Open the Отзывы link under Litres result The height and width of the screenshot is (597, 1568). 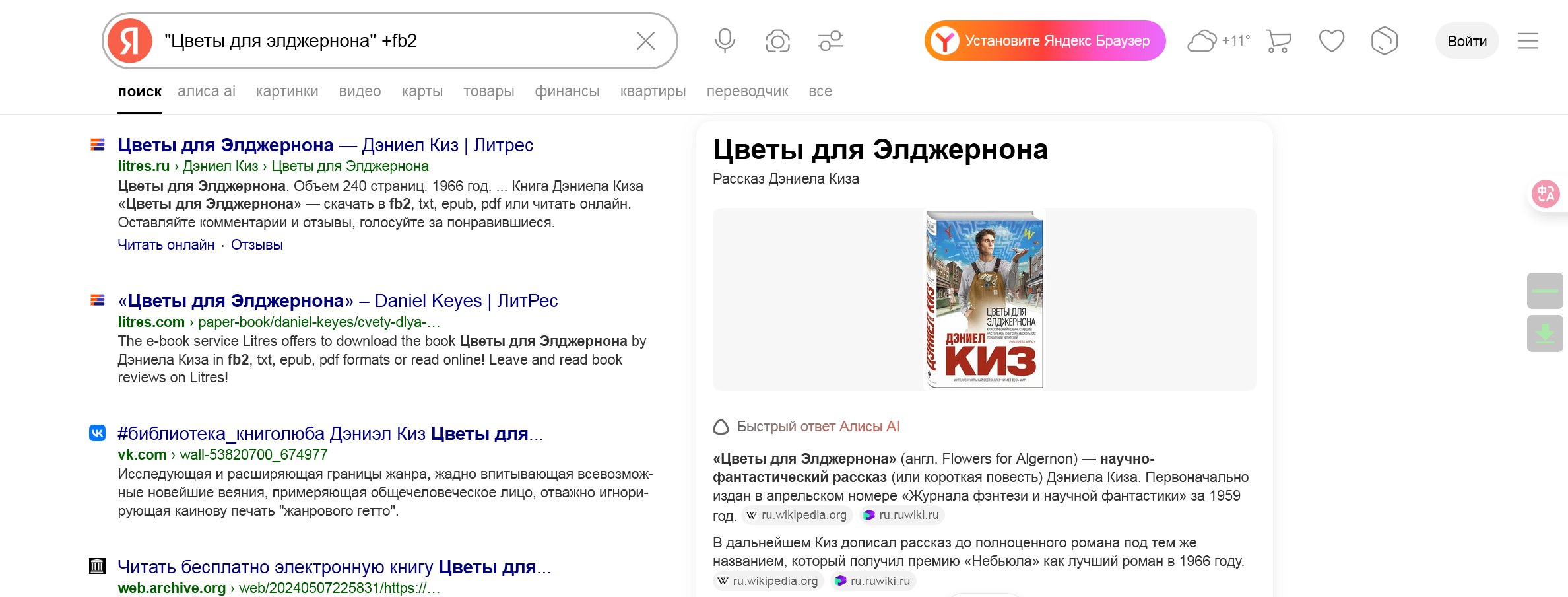pos(257,245)
